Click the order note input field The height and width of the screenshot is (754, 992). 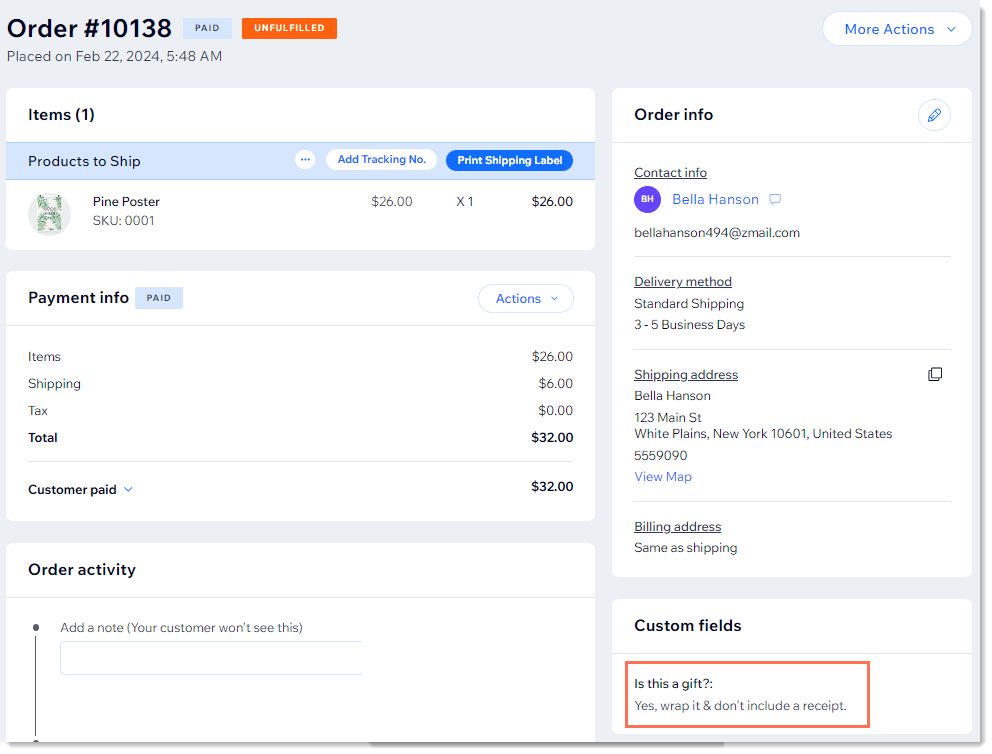pos(211,658)
